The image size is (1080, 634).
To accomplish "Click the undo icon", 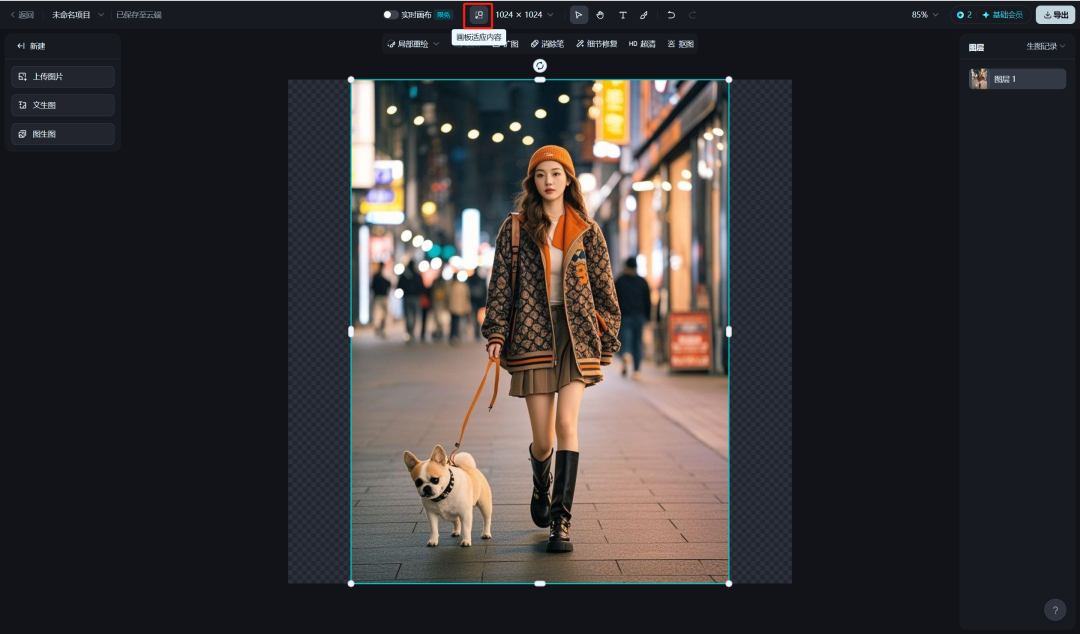I will 670,14.
